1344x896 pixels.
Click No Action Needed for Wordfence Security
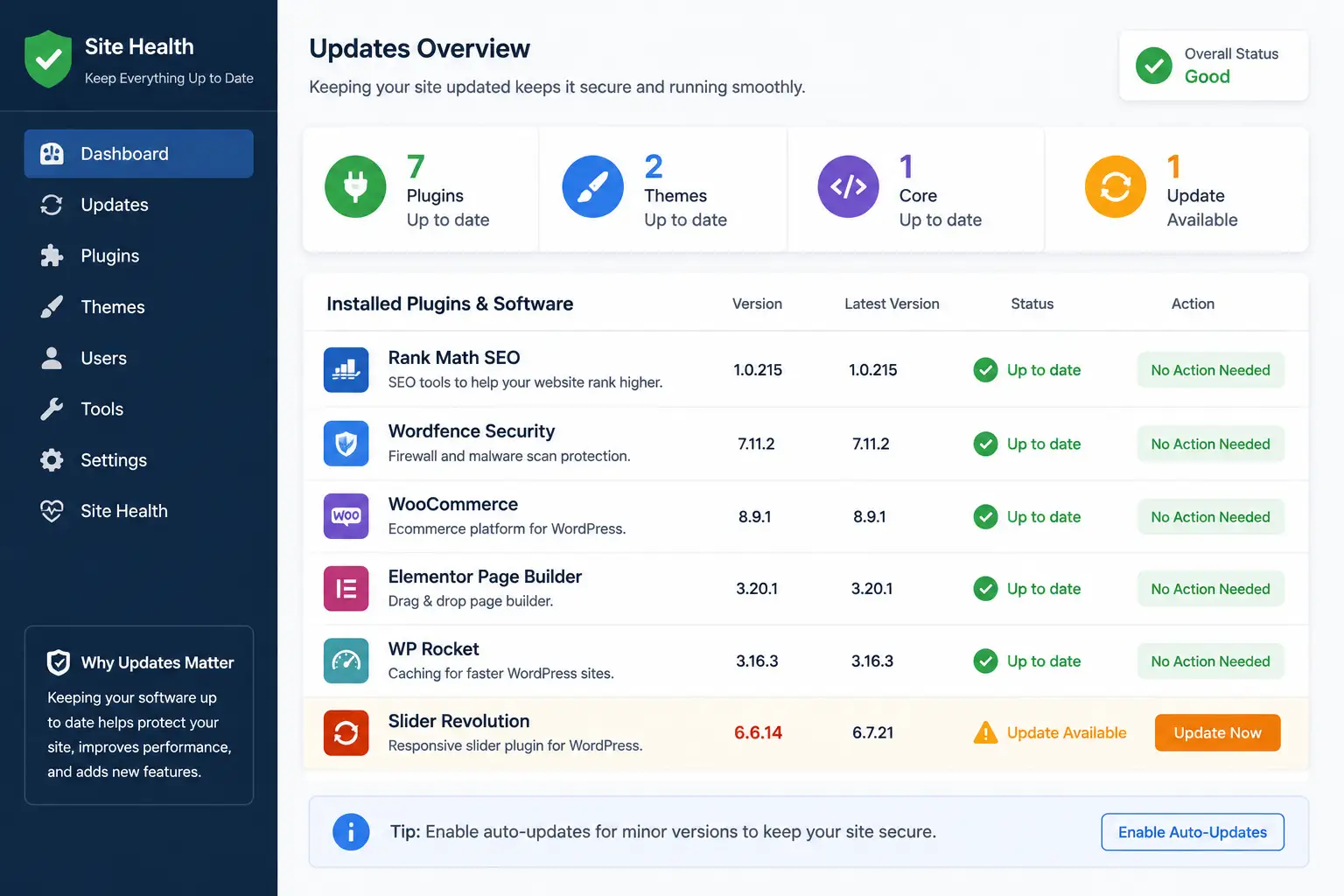[x=1210, y=444]
